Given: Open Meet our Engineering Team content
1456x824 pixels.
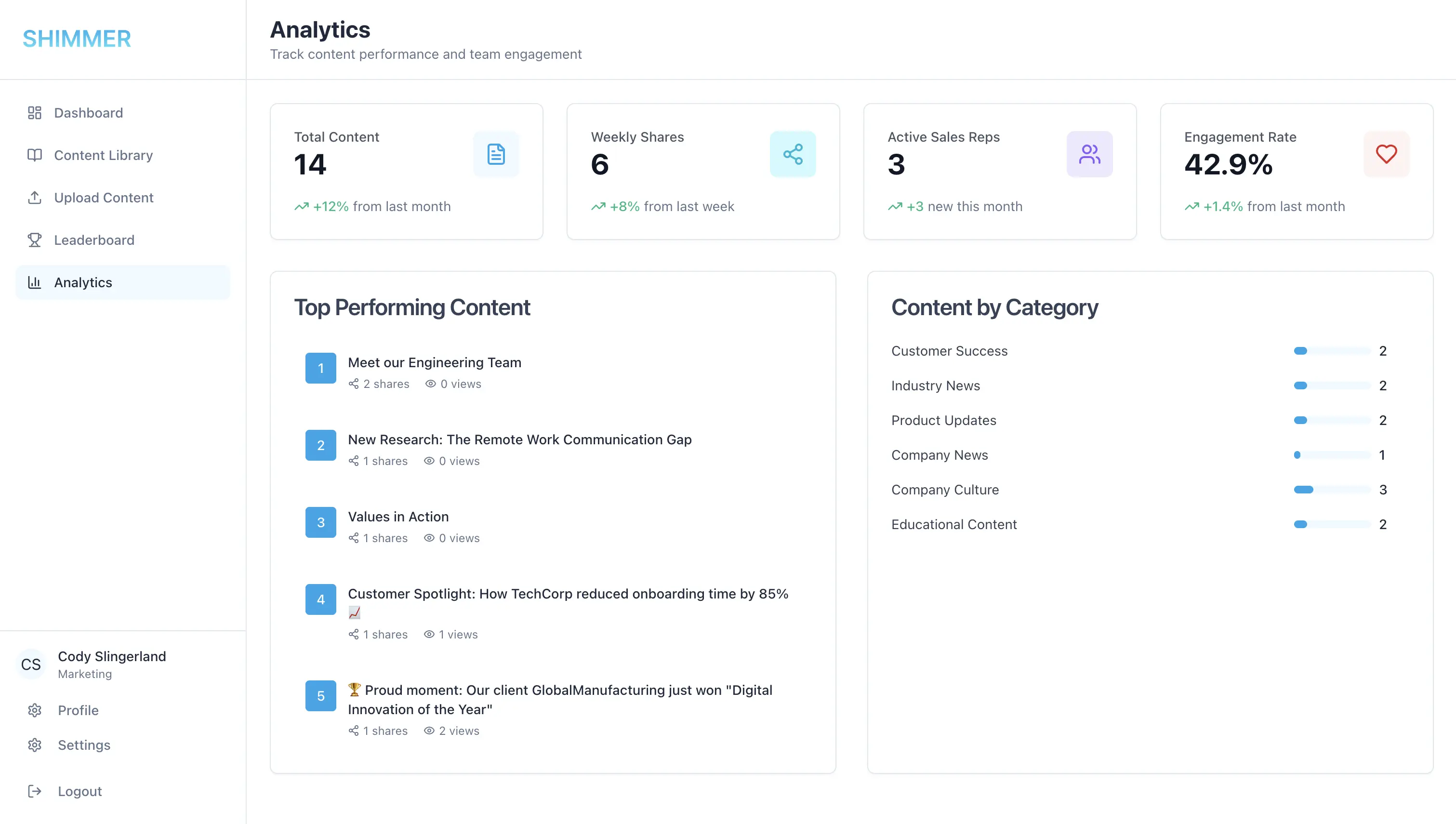Looking at the screenshot, I should (435, 362).
